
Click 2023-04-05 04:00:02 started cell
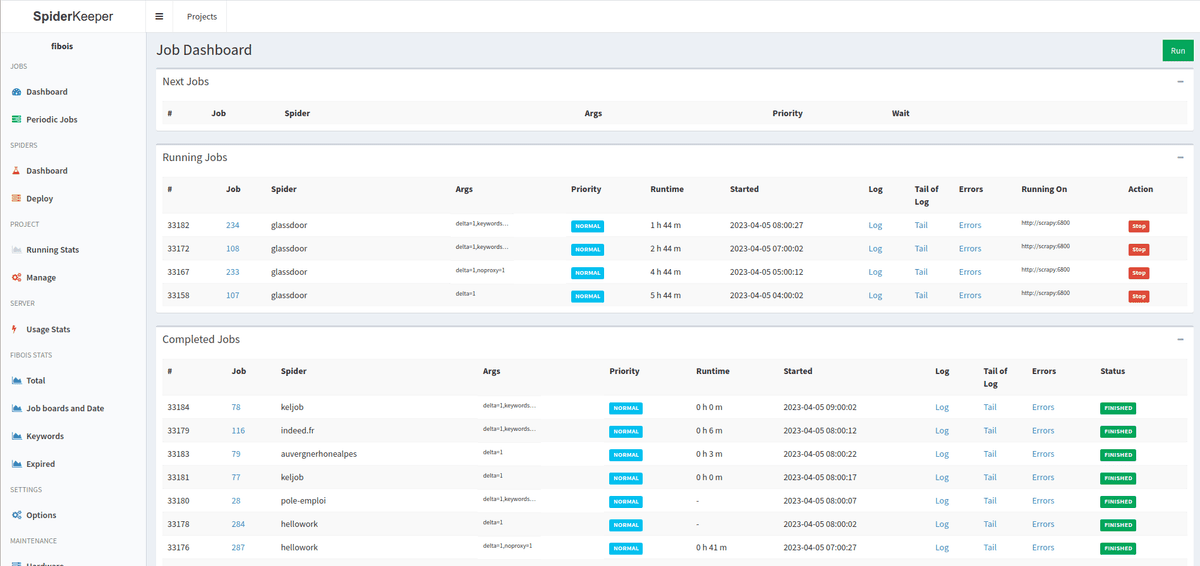point(767,296)
